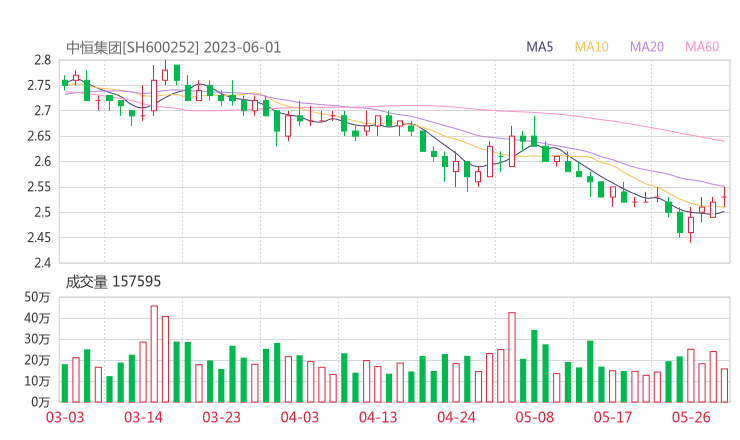This screenshot has height=440, width=740.
Task: Click the volume label 成交量 157595
Action: click(113, 282)
